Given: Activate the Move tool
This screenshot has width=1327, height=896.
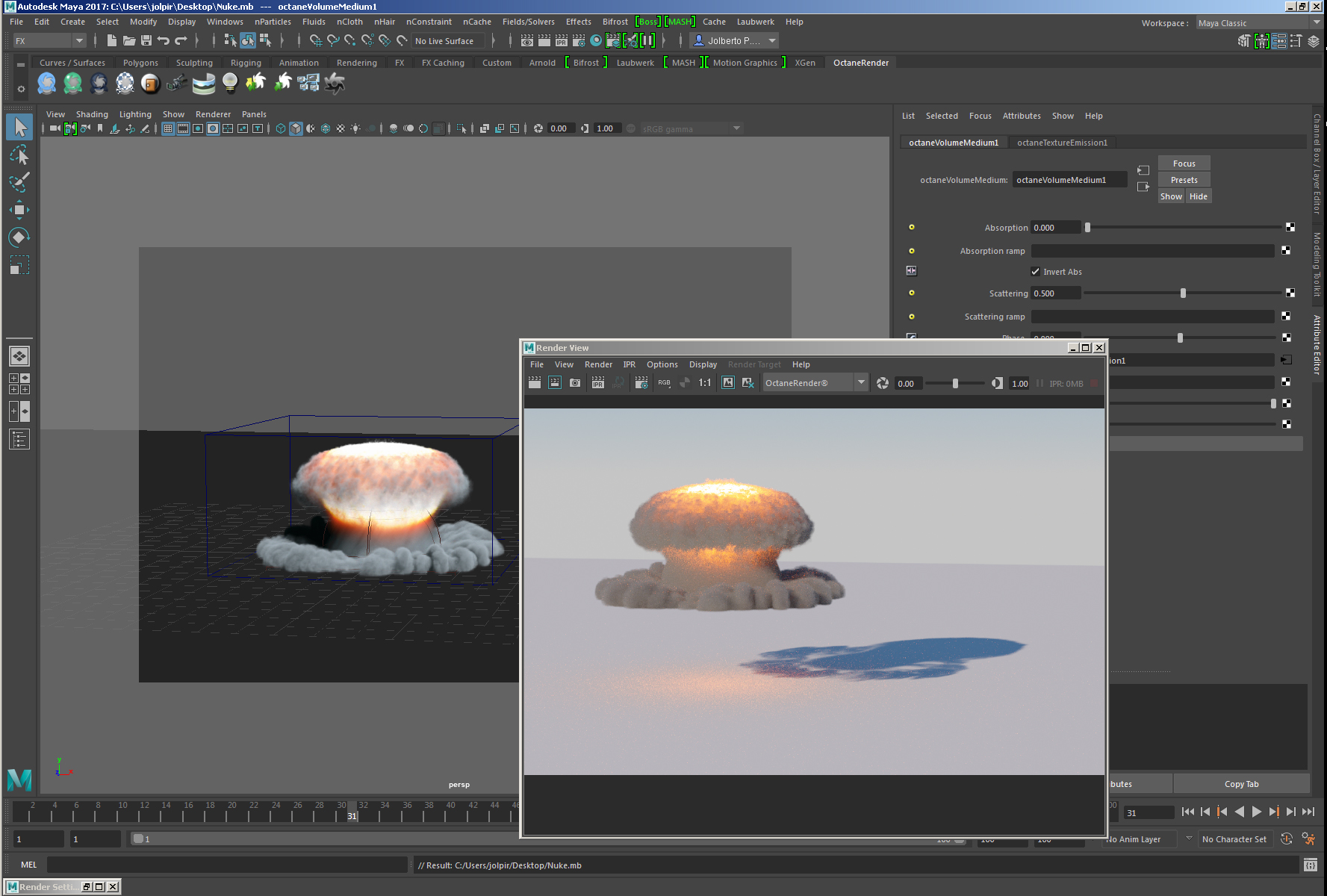Looking at the screenshot, I should coord(19,210).
